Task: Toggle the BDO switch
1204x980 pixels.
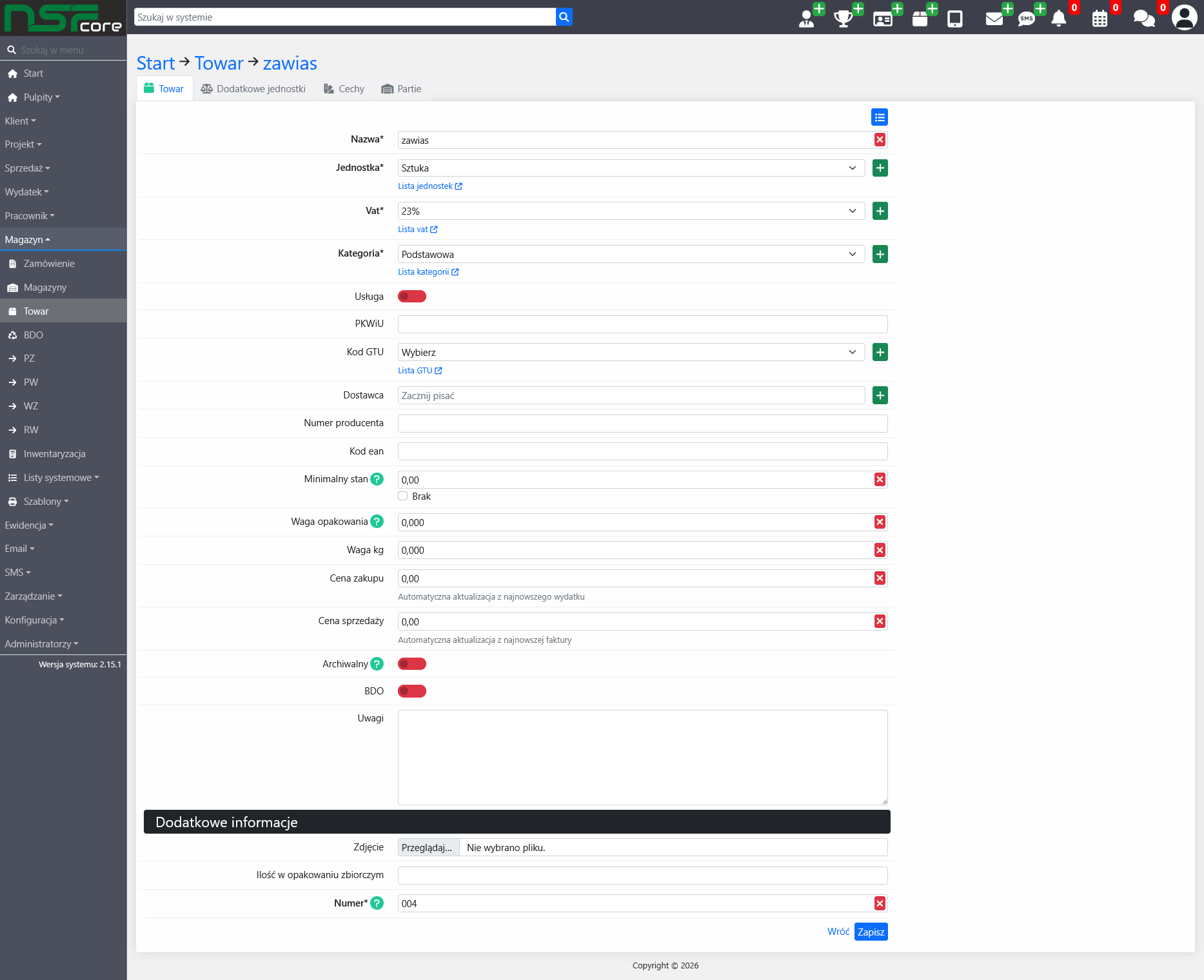Action: [412, 691]
